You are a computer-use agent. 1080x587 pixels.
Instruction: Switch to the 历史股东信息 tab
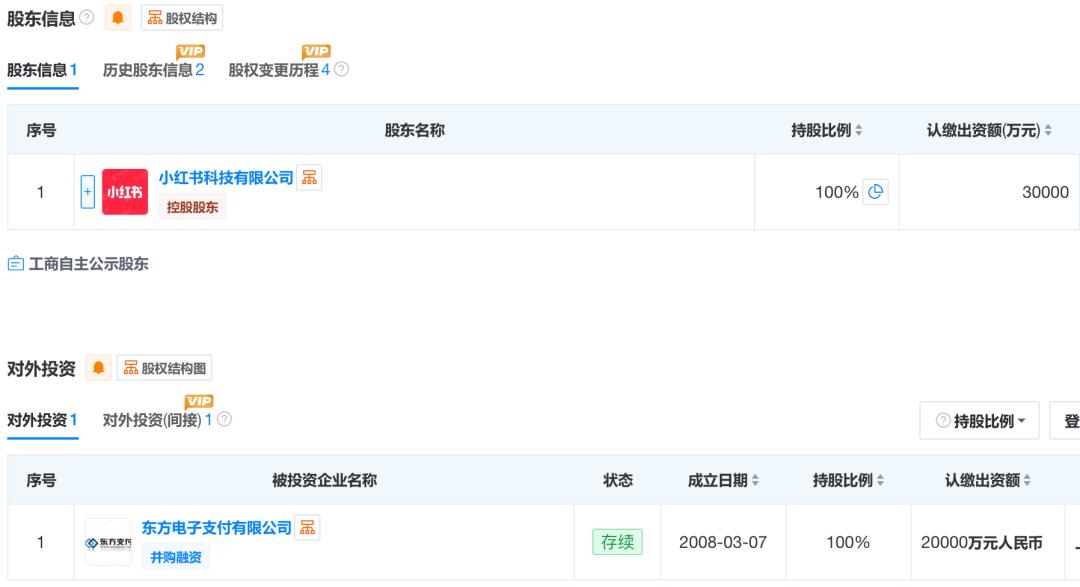pyautogui.click(x=150, y=70)
